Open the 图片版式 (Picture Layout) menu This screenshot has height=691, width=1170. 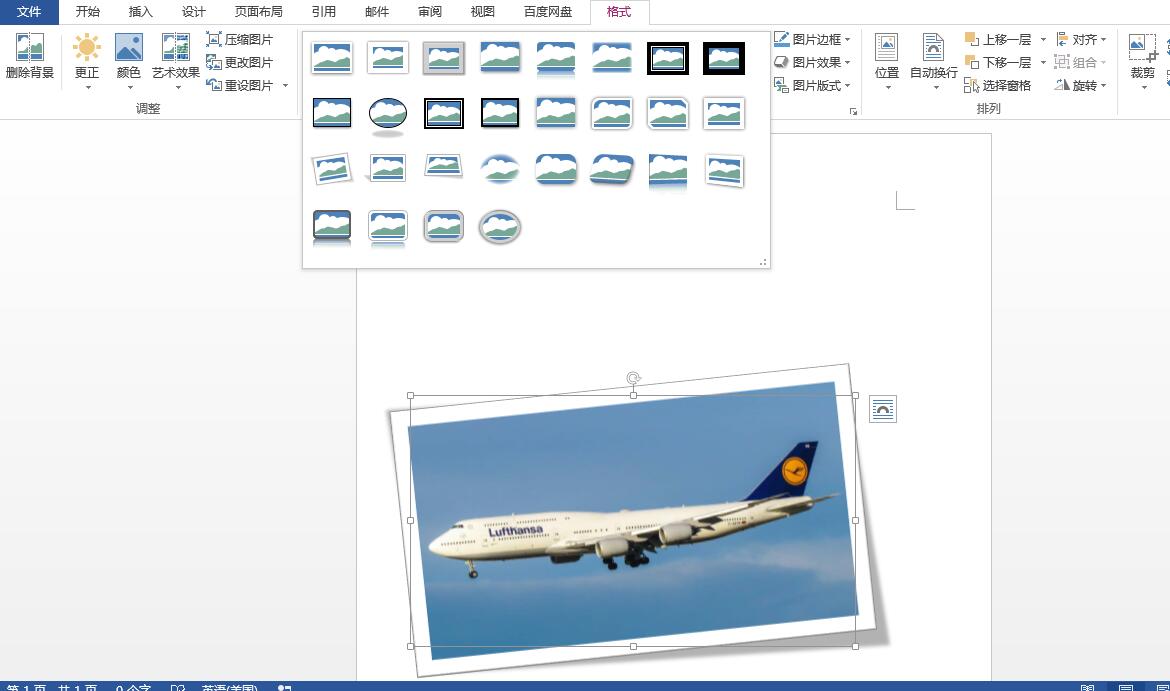[x=812, y=86]
